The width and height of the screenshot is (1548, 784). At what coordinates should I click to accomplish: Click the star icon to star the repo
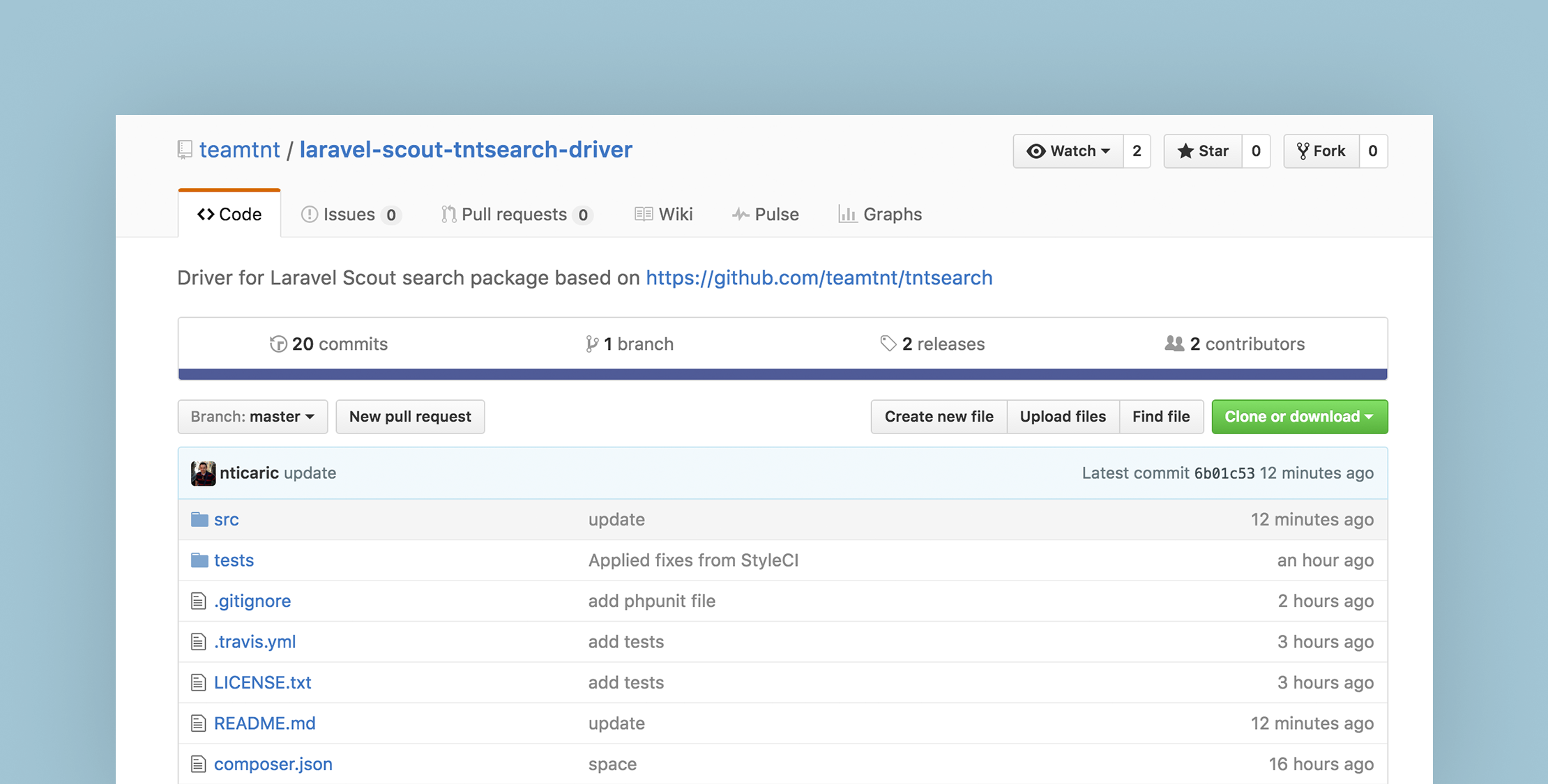tap(1187, 151)
